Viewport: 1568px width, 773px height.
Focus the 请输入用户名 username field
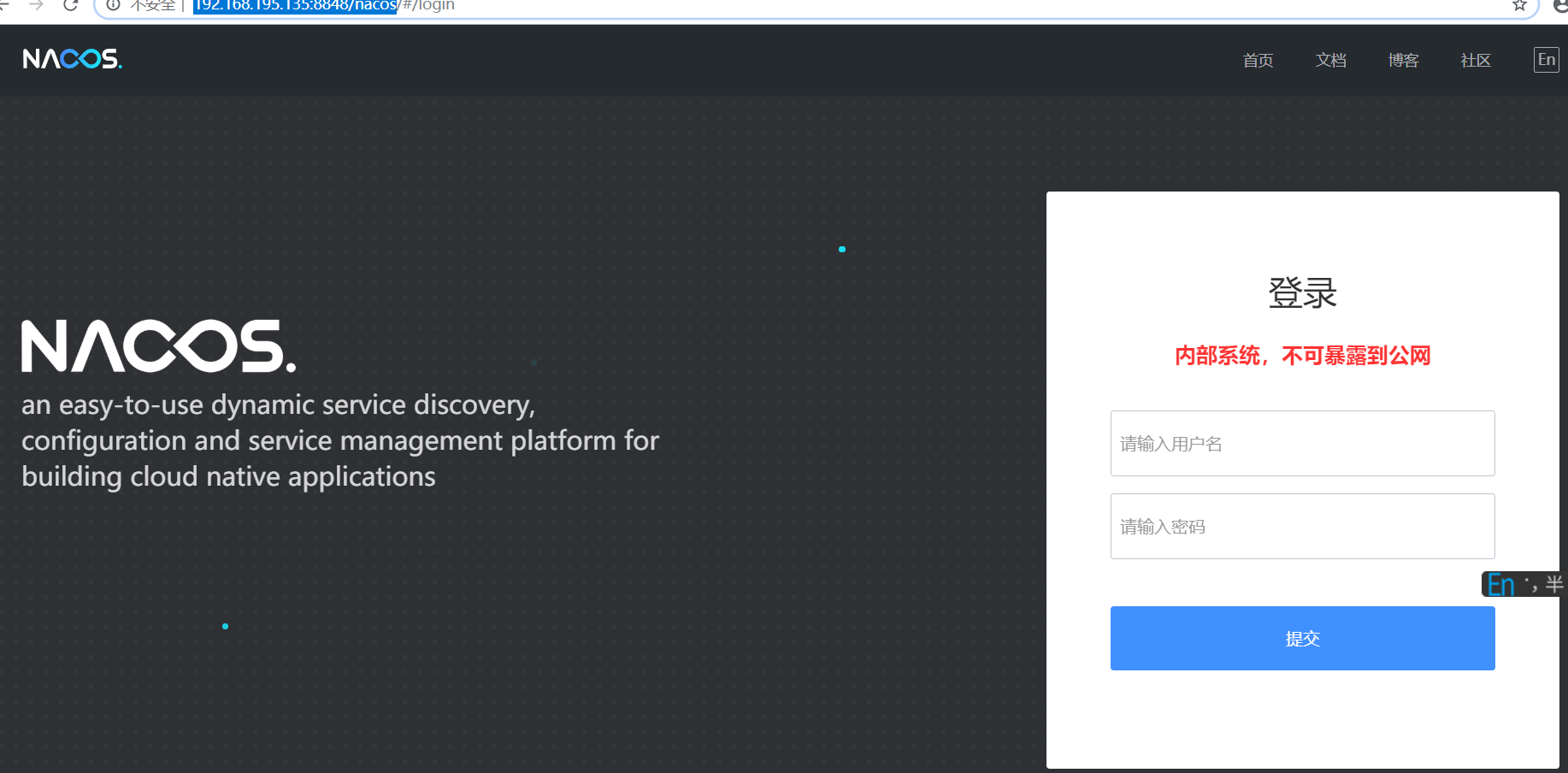[1302, 443]
